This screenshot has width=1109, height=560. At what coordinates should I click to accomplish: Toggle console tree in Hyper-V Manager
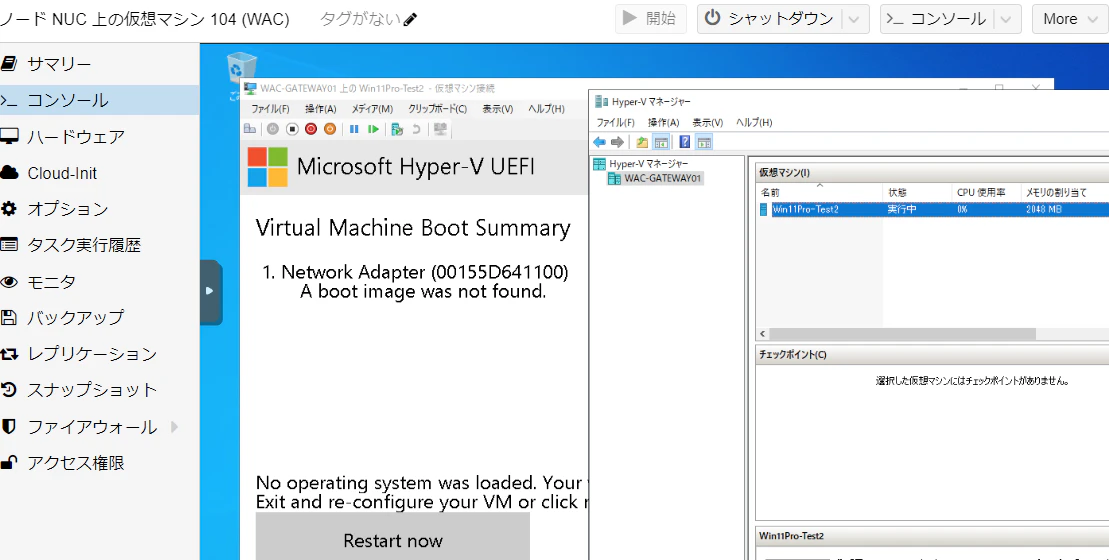[661, 142]
